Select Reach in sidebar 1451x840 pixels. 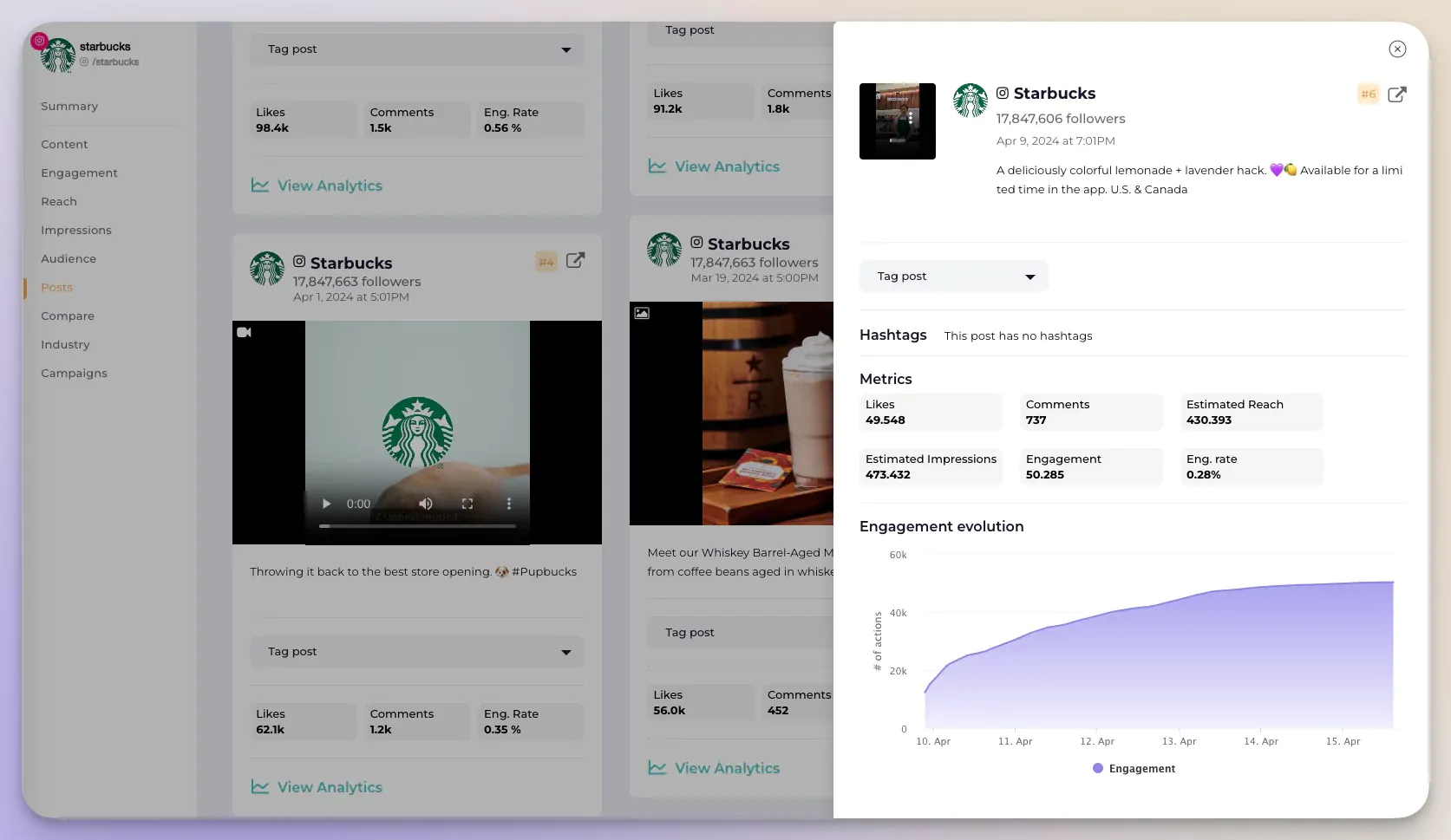pyautogui.click(x=59, y=202)
